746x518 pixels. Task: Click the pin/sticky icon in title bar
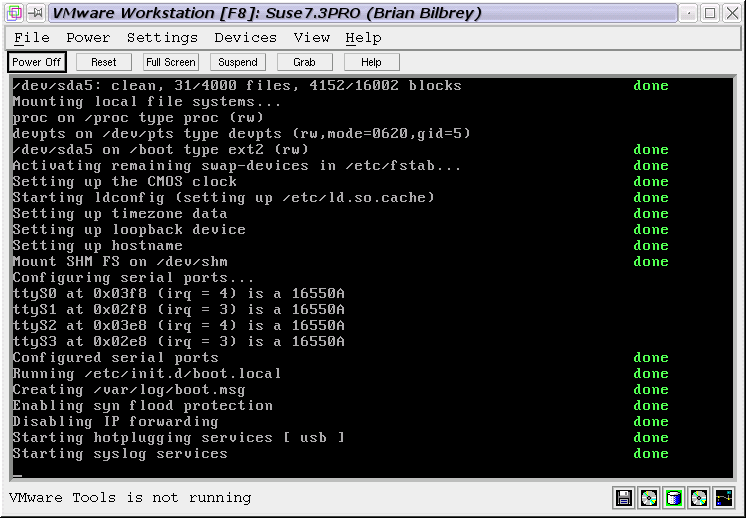click(x=35, y=13)
